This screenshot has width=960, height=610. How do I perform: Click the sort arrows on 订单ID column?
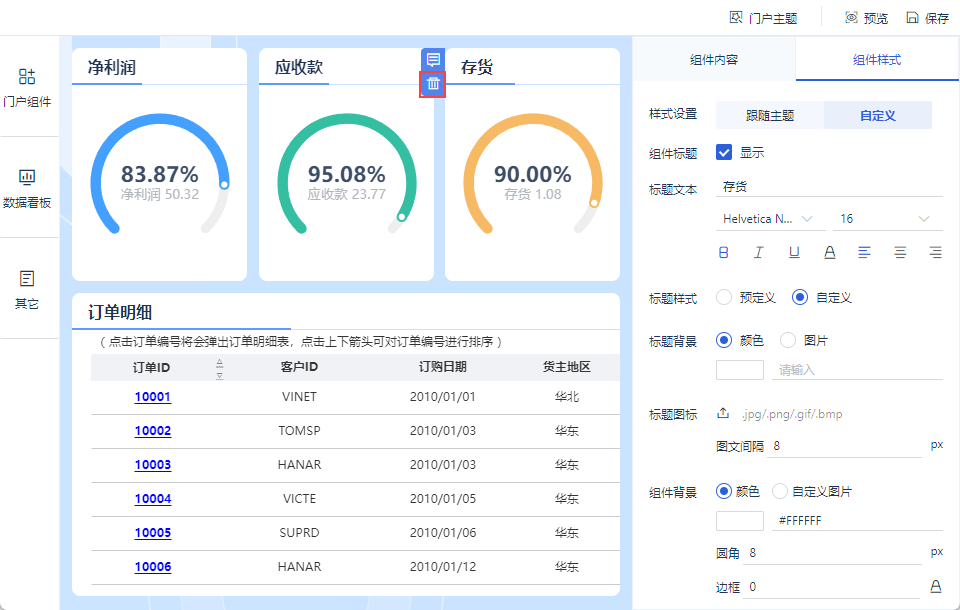tap(220, 368)
